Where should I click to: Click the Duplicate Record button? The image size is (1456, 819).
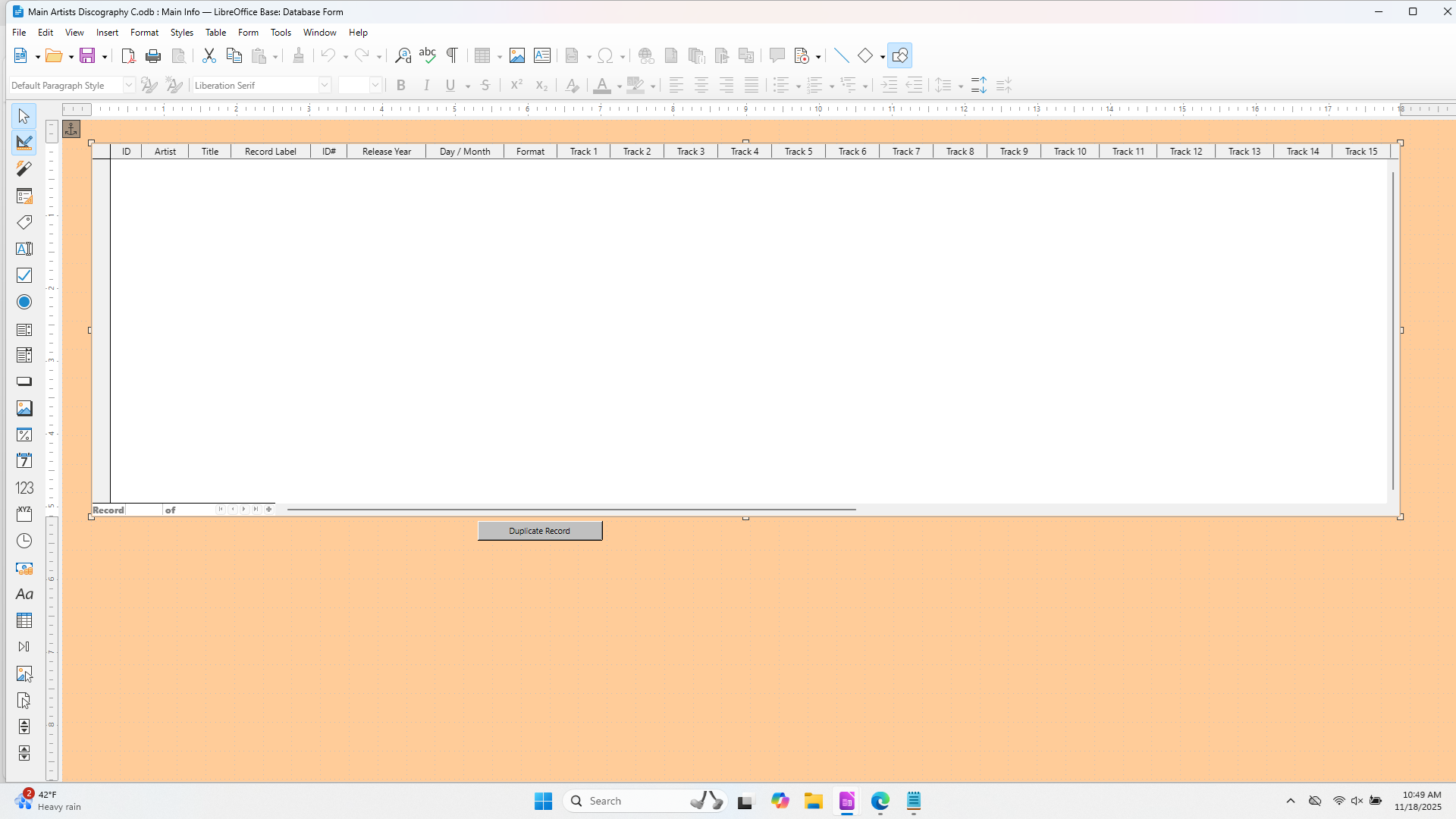click(539, 531)
